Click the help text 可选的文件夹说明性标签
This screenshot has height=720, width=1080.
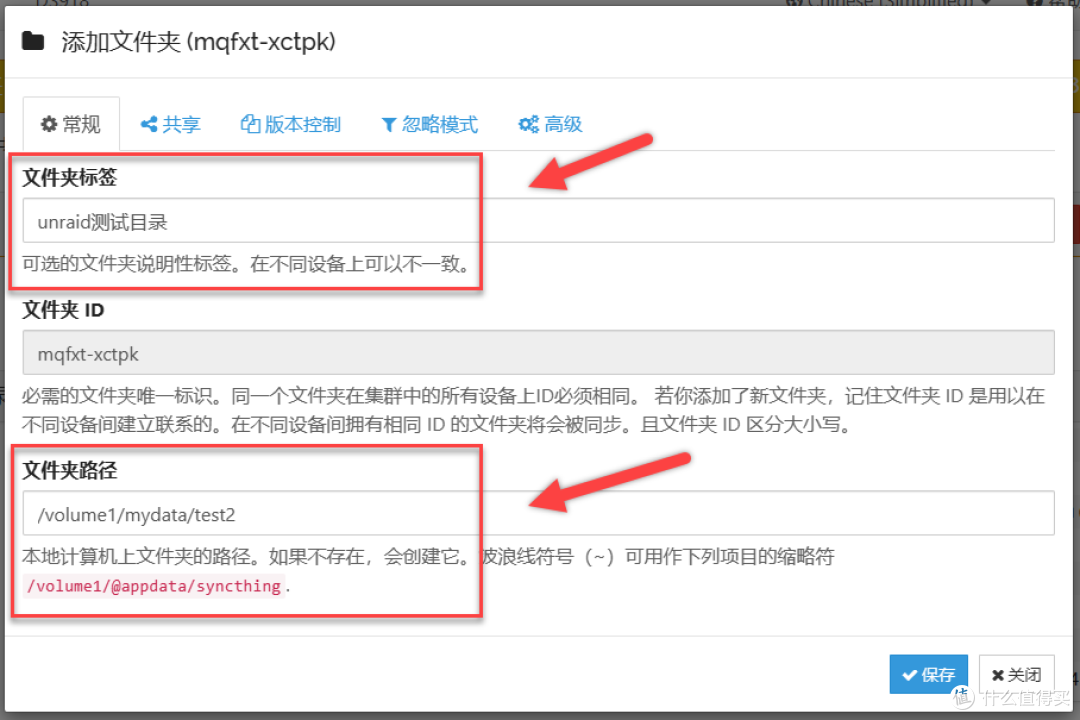click(246, 264)
